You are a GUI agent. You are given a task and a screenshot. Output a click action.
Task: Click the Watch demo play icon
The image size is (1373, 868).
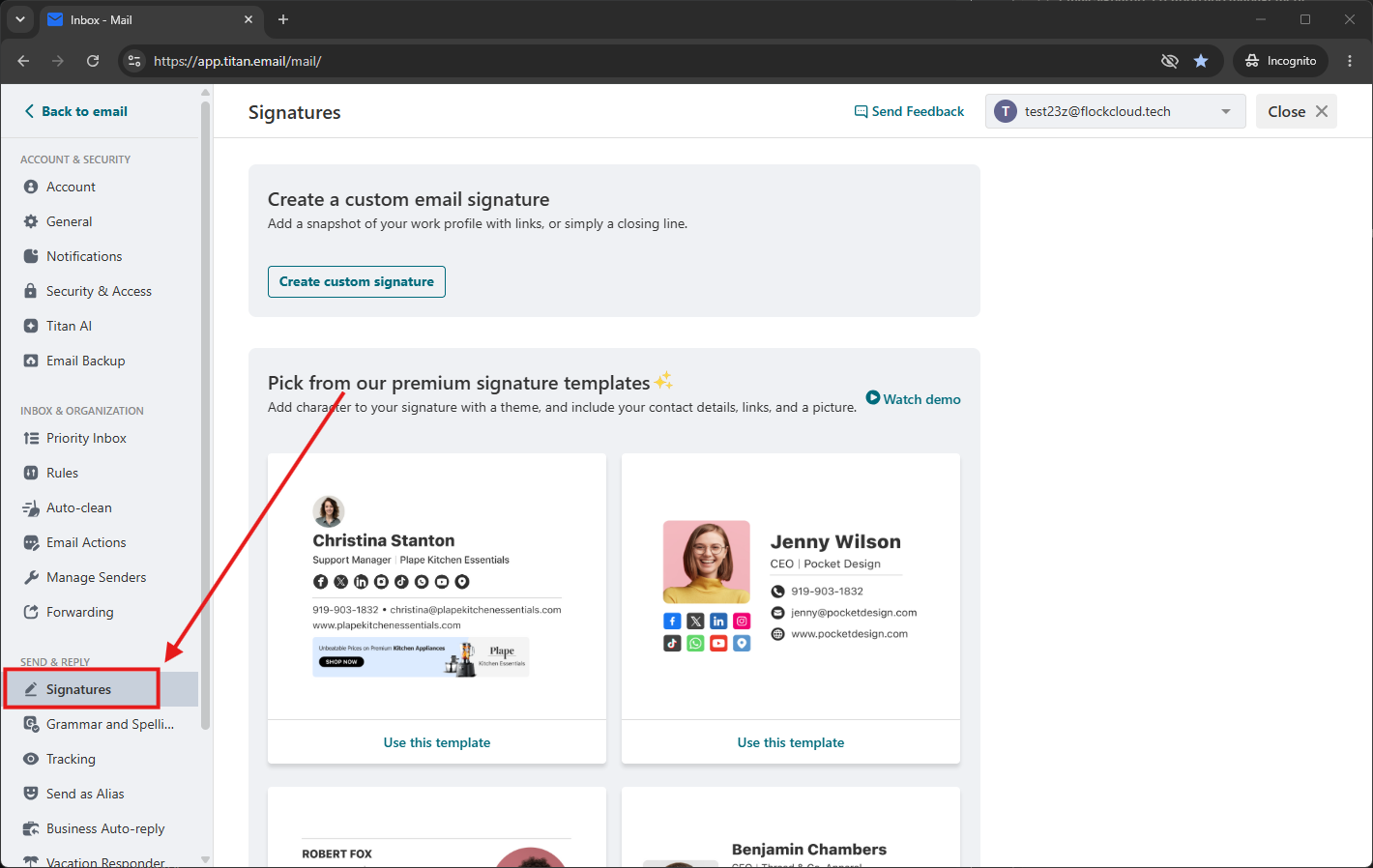point(873,397)
